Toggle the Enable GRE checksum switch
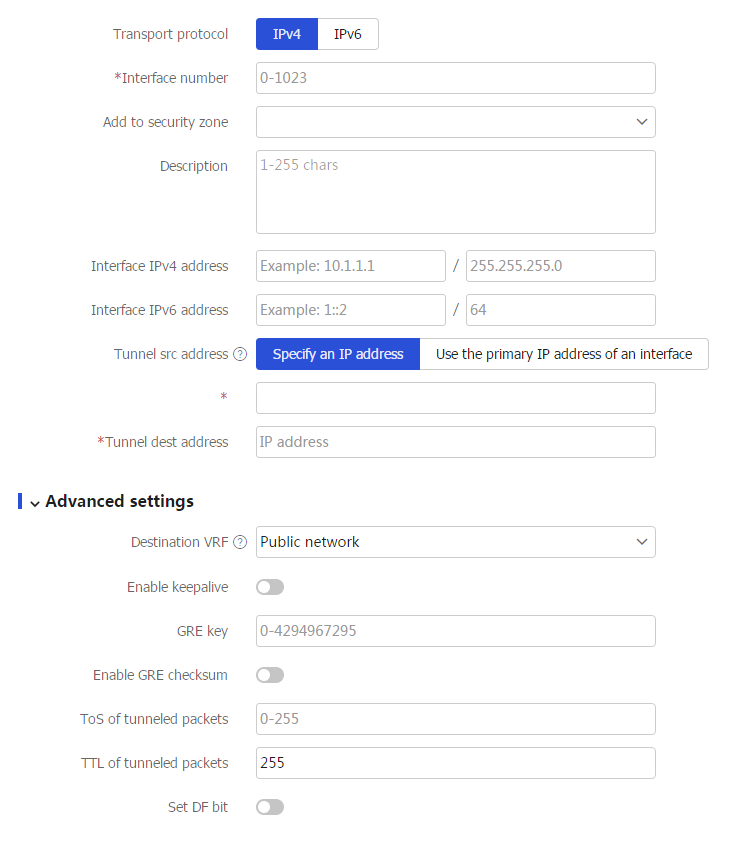749x866 pixels. (x=270, y=675)
